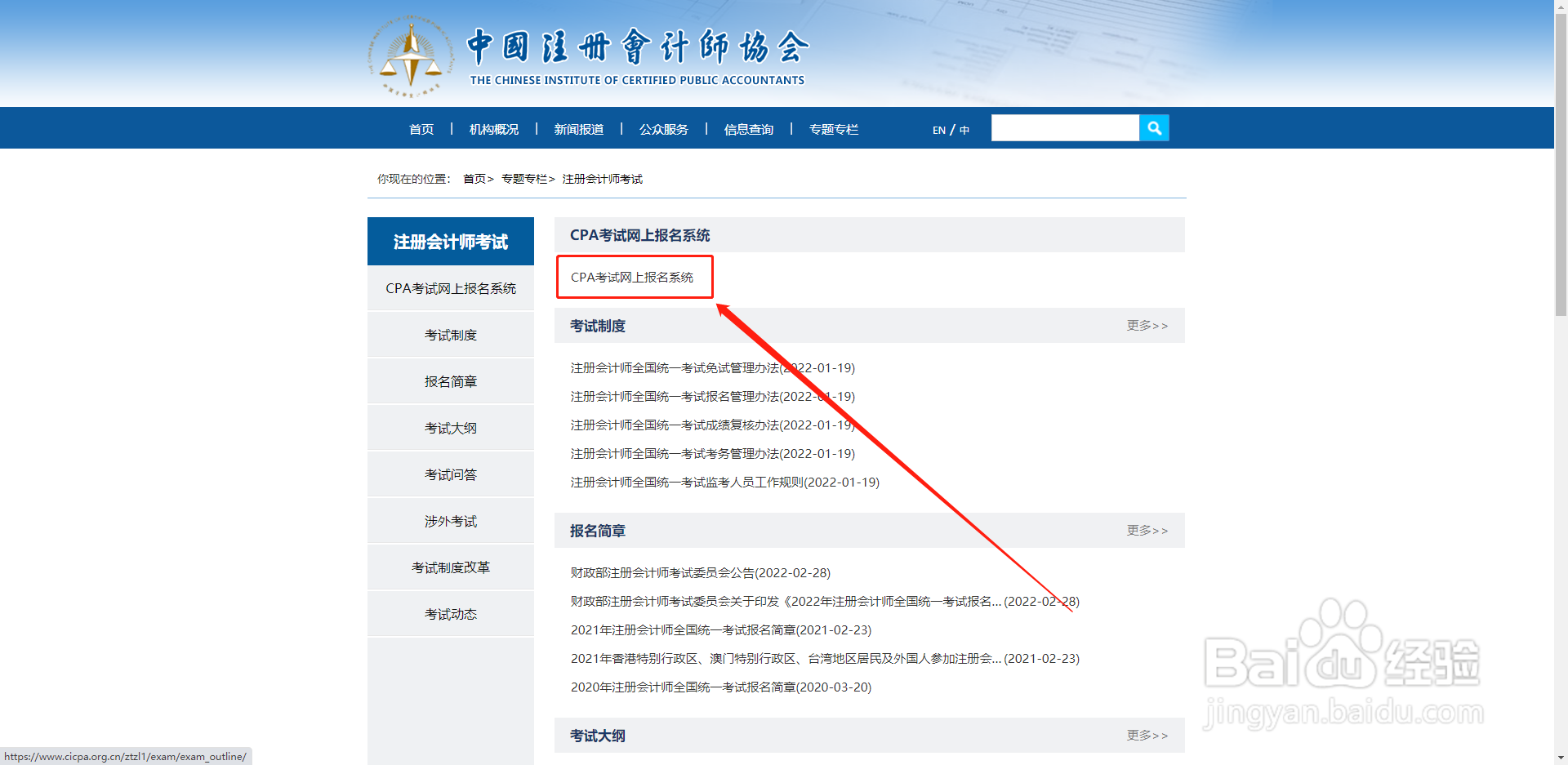This screenshot has width=1568, height=765.
Task: Select sidebar item 报名简章
Action: 451,381
